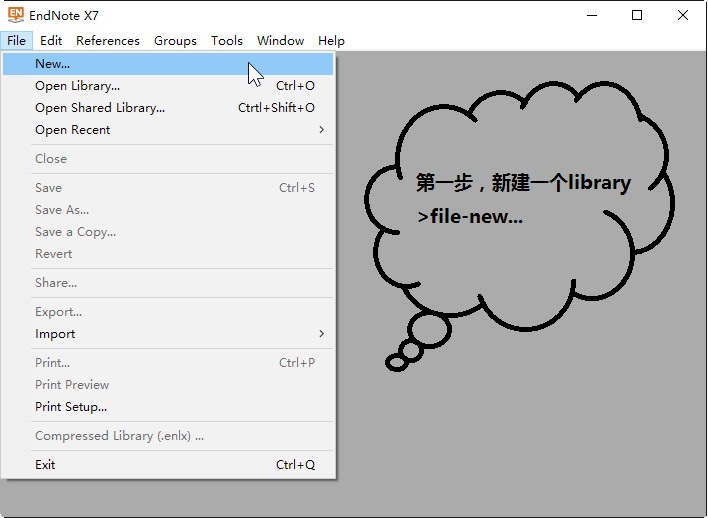This screenshot has width=708, height=518.
Task: Open the File menu
Action: 16,41
